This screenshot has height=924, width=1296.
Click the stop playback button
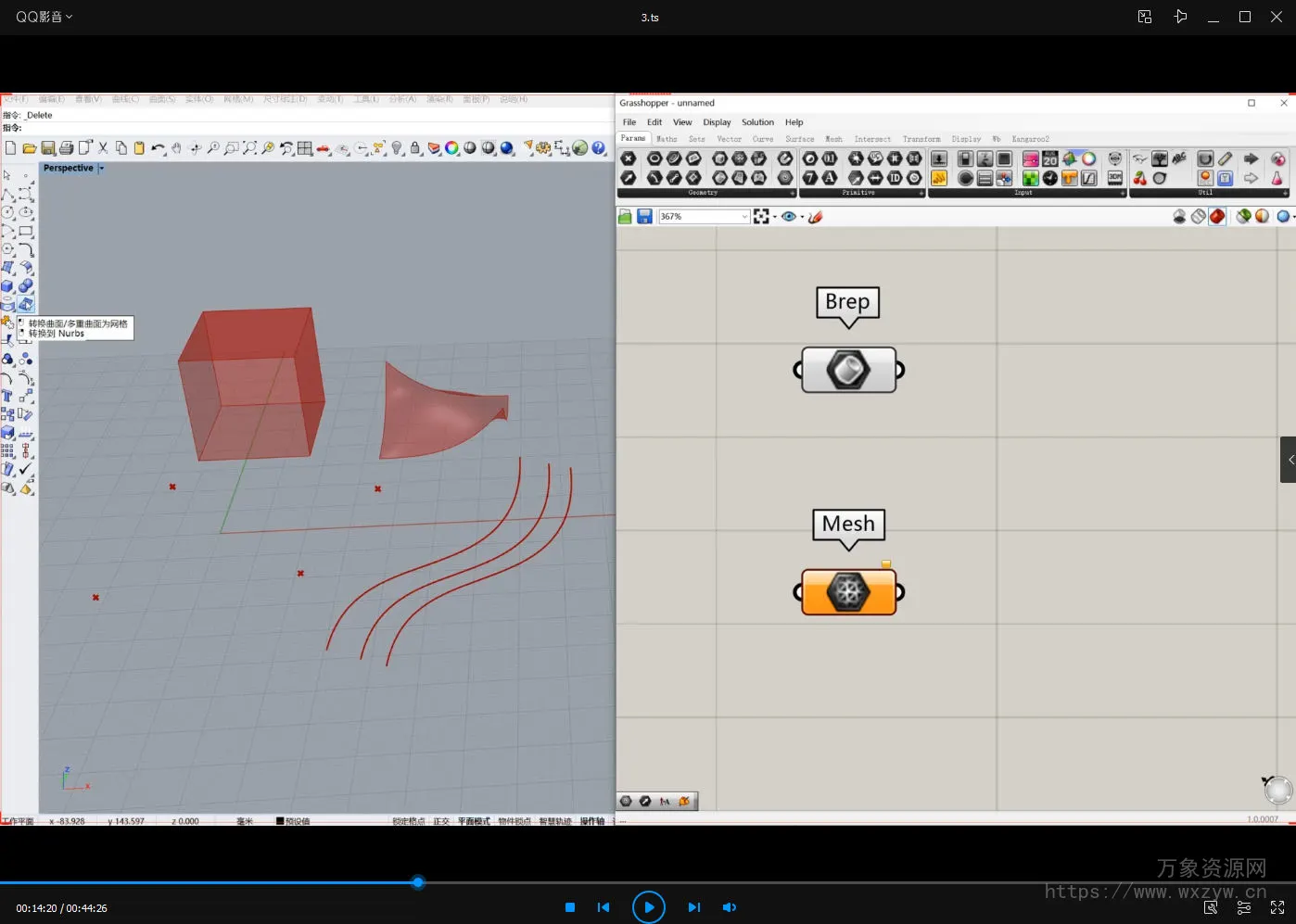tap(570, 907)
